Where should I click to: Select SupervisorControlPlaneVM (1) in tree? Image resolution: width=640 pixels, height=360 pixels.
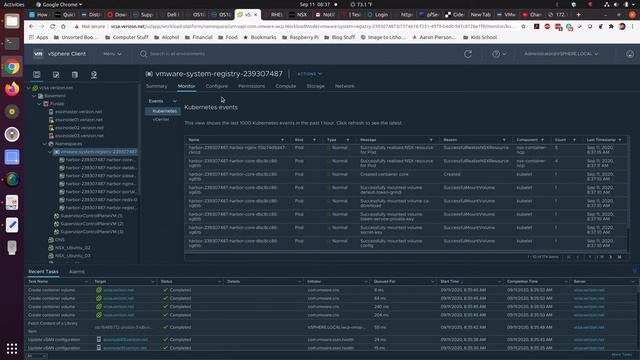click(x=91, y=216)
